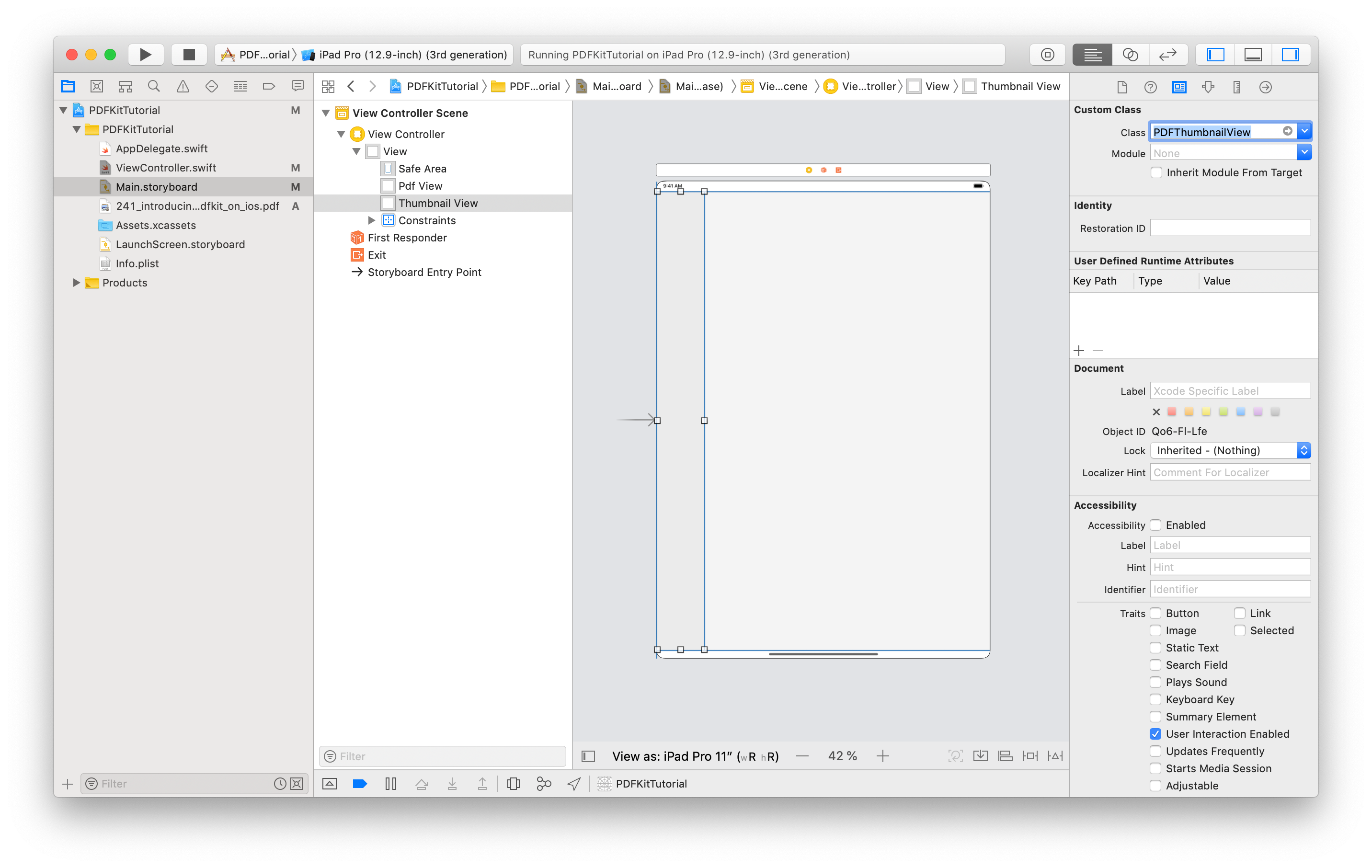Collapse View Controller Scene disclosure triangle
The width and height of the screenshot is (1372, 868).
pyautogui.click(x=326, y=113)
